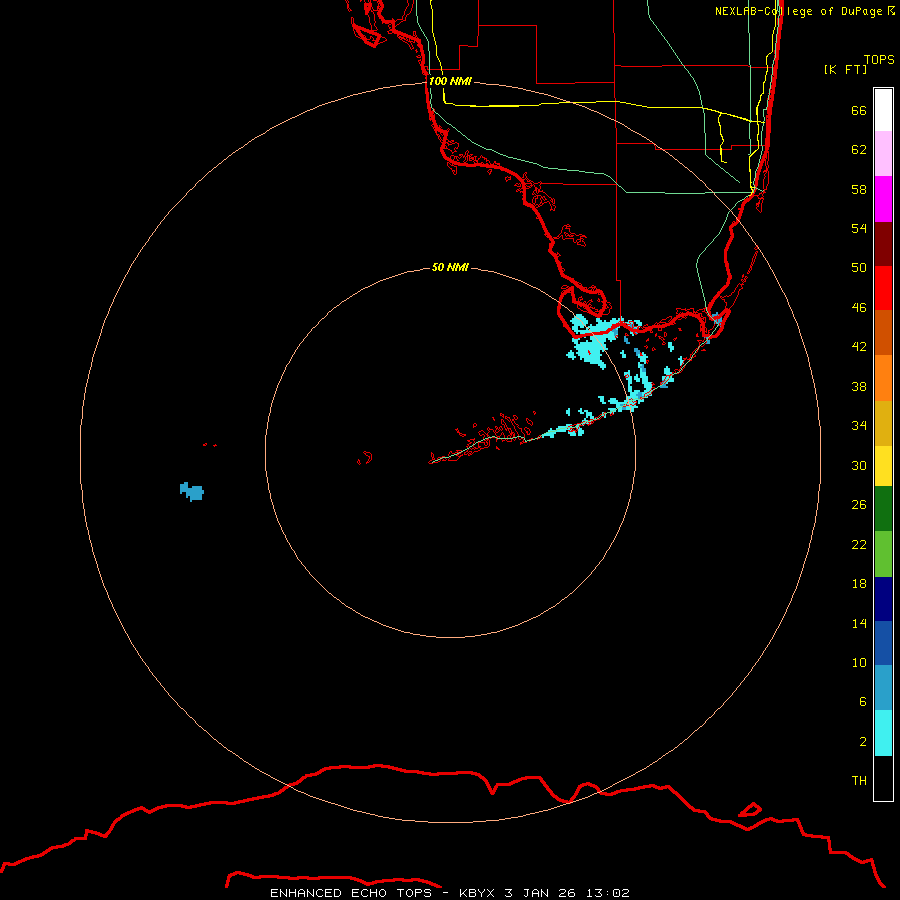Click the '3 JAN 26' date text
This screenshot has width=900, height=900.
click(x=540, y=893)
